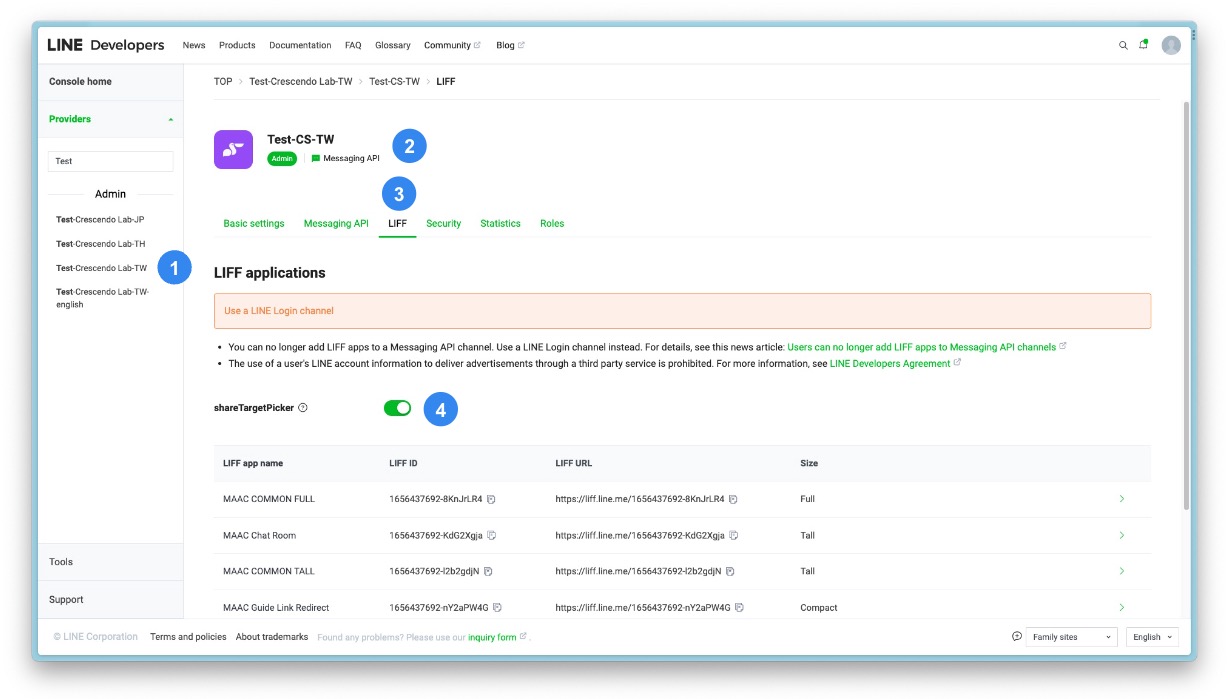Open Support in the sidebar
The height and width of the screenshot is (699, 1228).
pyautogui.click(x=66, y=600)
